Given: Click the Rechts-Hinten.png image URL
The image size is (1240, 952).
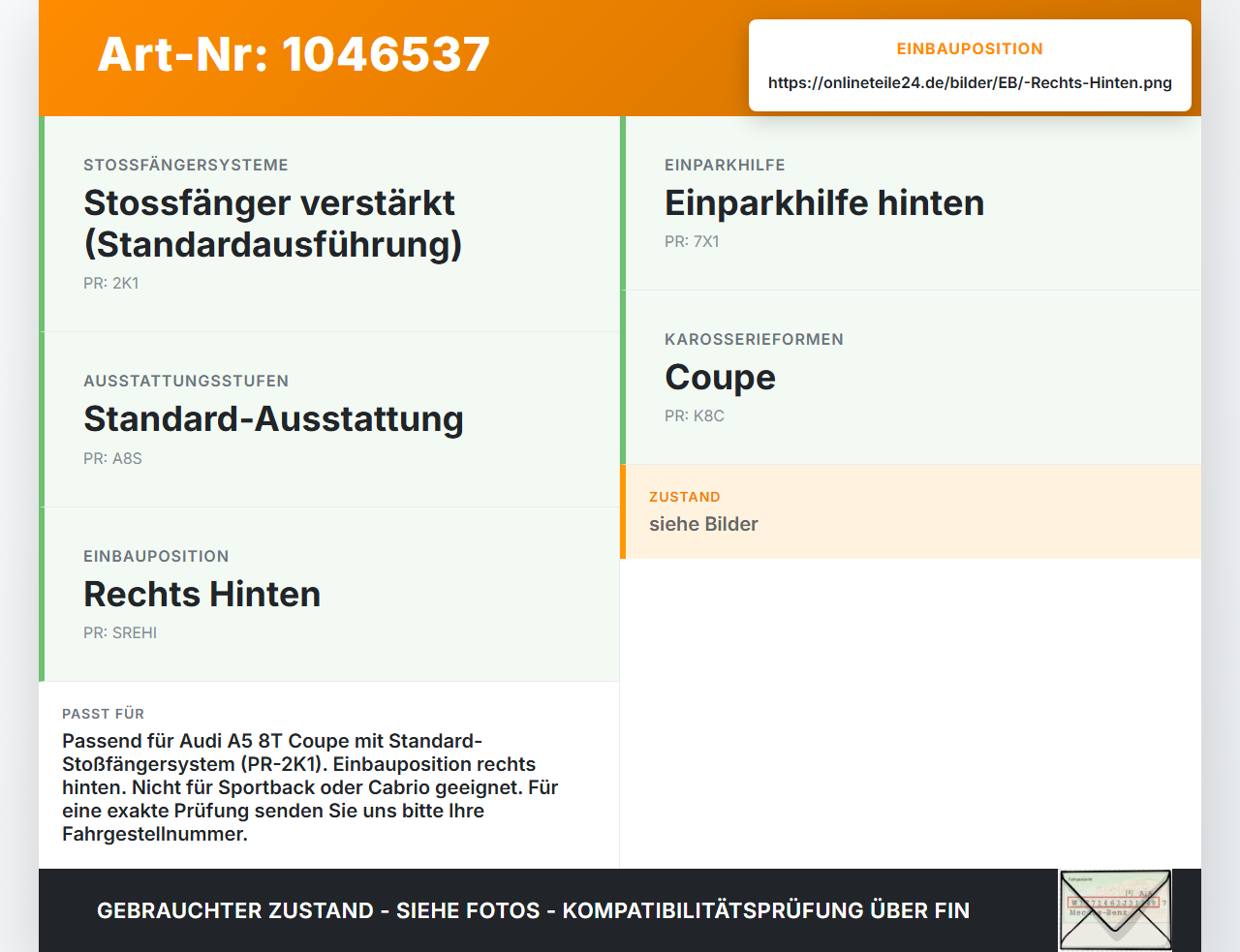Looking at the screenshot, I should 970,83.
